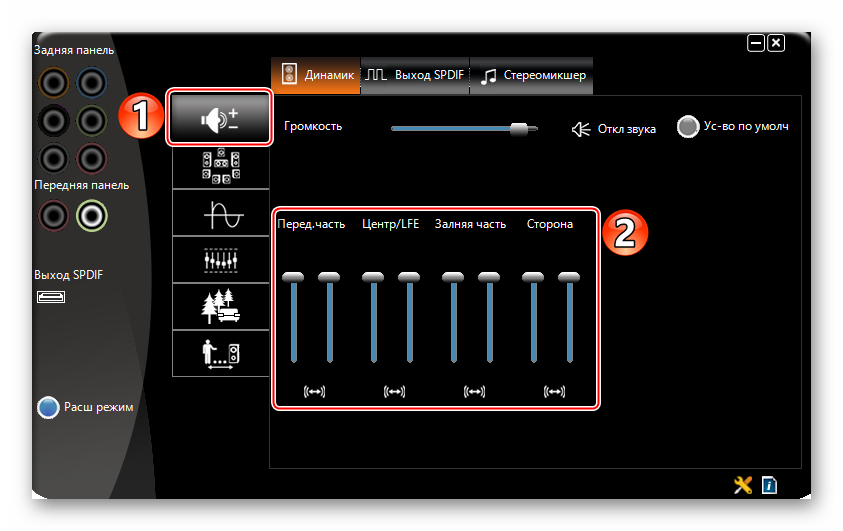Open the volume control sidebar section

tap(219, 120)
